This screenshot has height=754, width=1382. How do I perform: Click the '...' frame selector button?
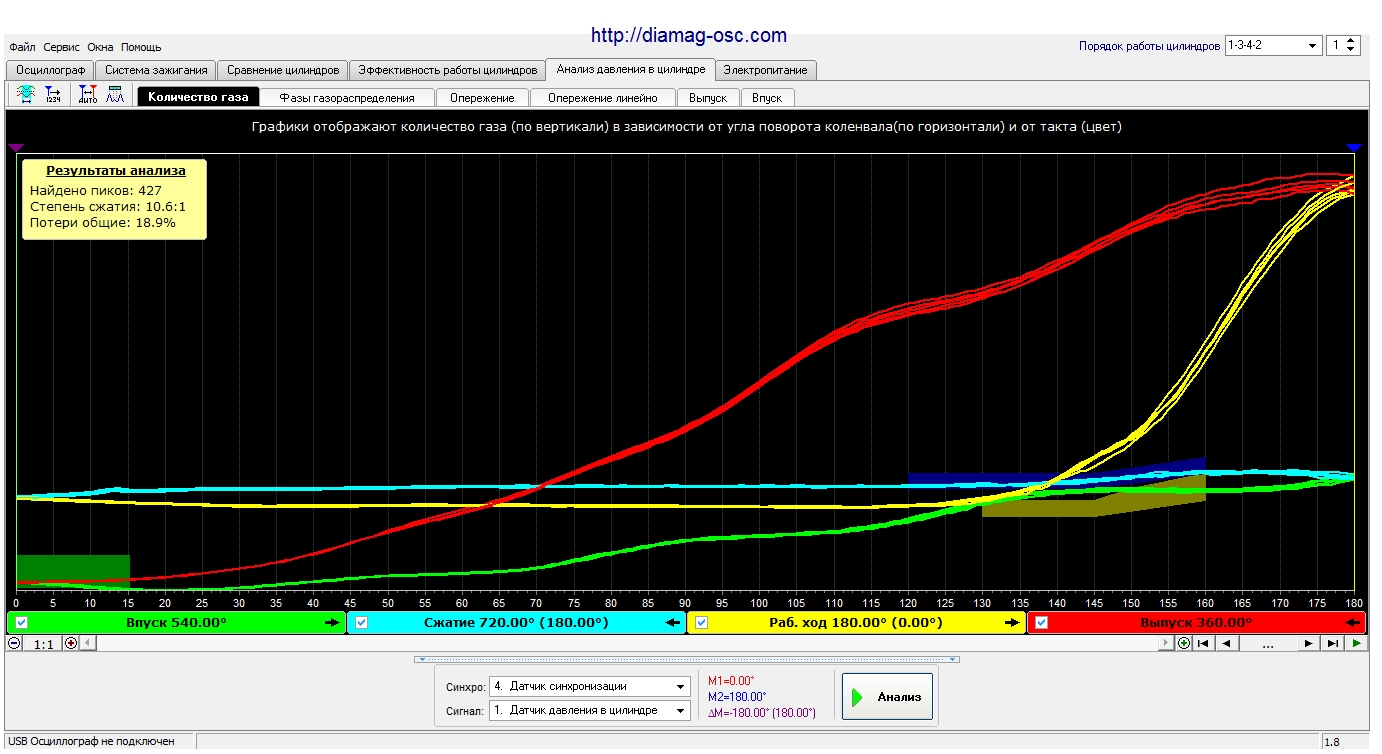tap(1268, 643)
